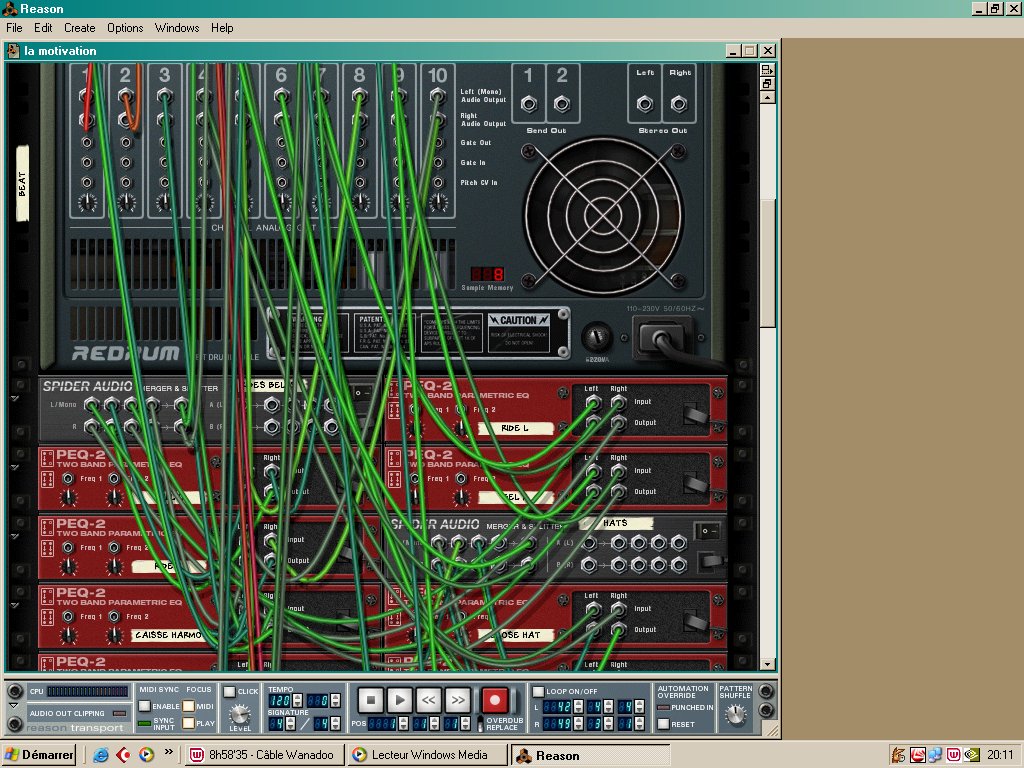Click the Stereo Out Right jack
1024x768 pixels.
(679, 103)
